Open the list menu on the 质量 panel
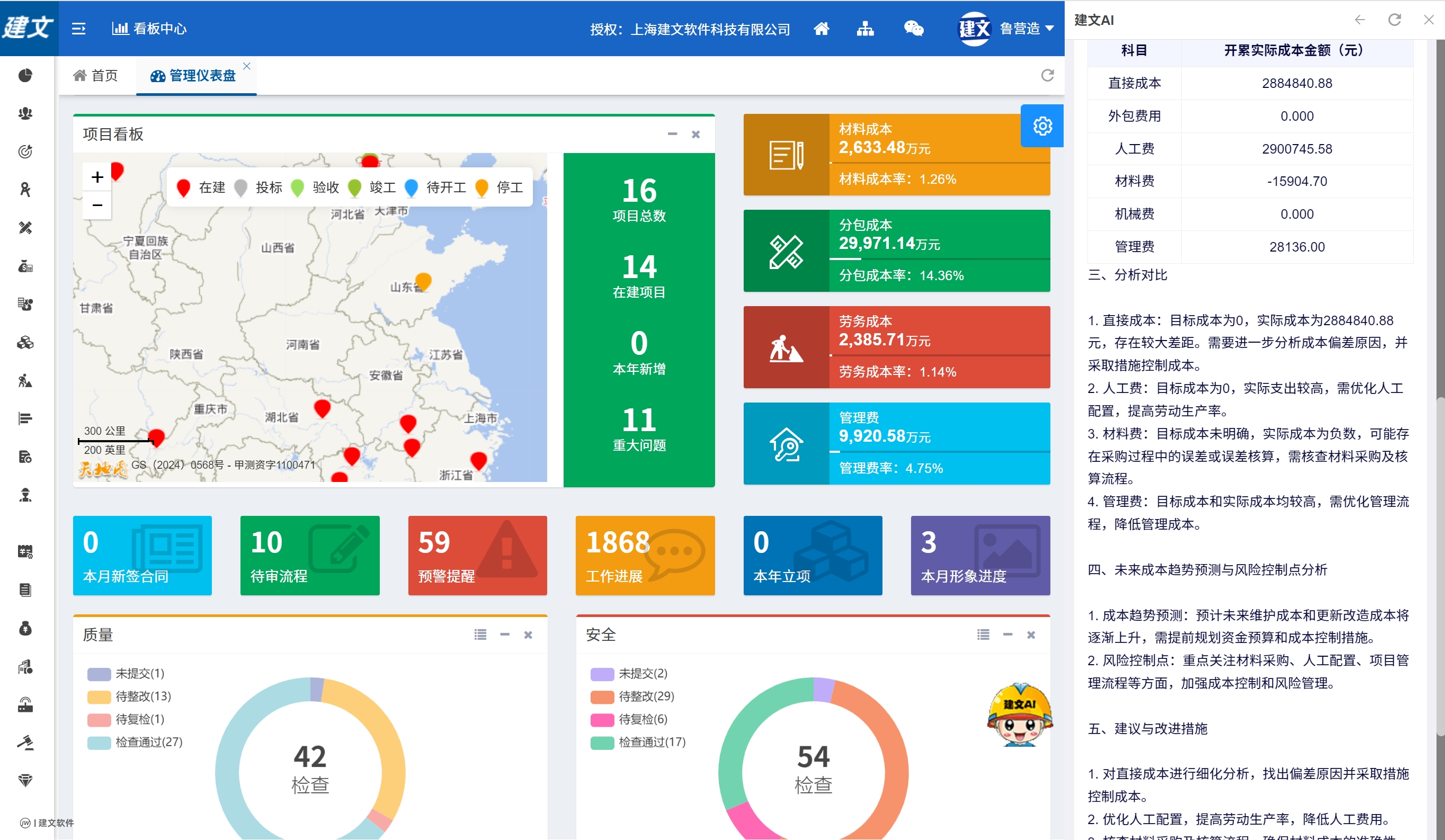 pos(480,635)
